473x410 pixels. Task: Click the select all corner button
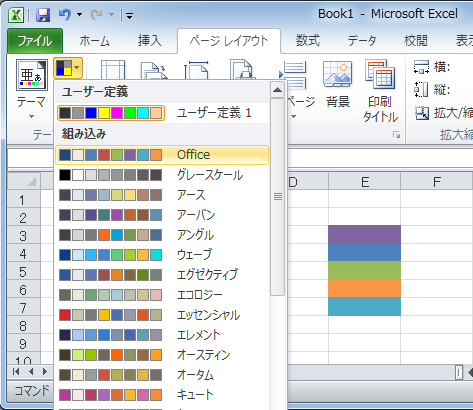point(23,182)
